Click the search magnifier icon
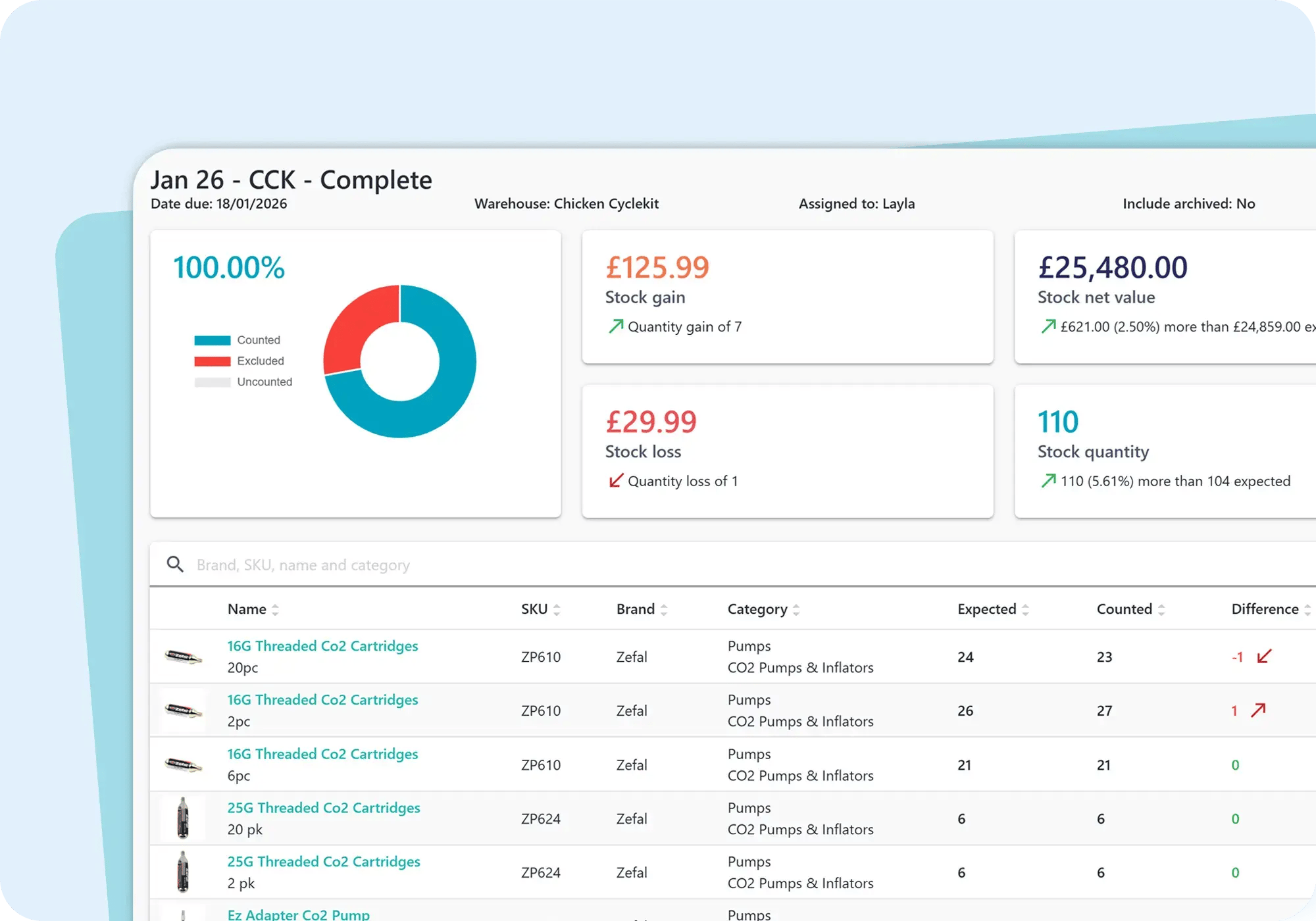 [x=175, y=564]
